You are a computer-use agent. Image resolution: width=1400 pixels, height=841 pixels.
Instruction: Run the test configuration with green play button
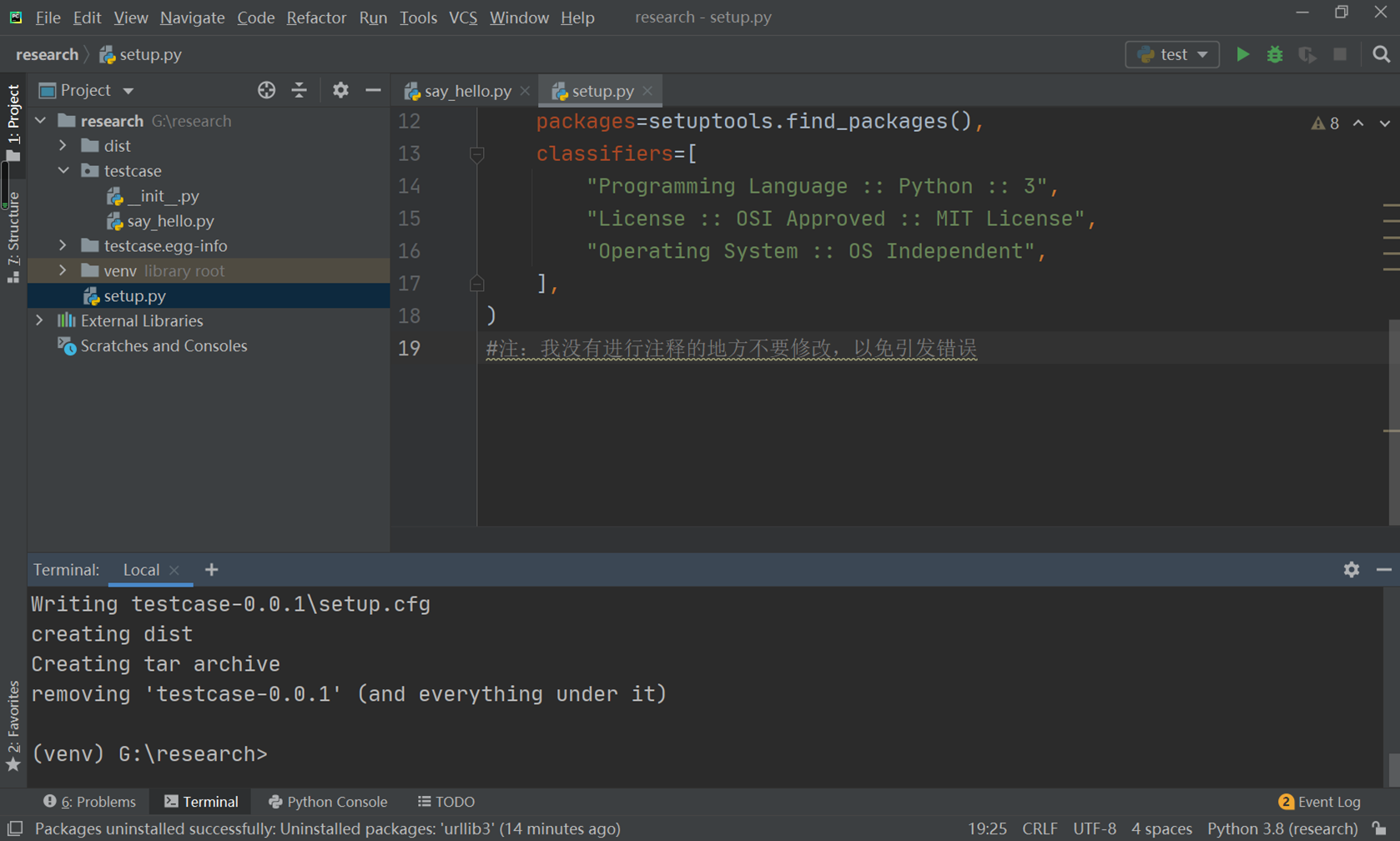[1242, 54]
